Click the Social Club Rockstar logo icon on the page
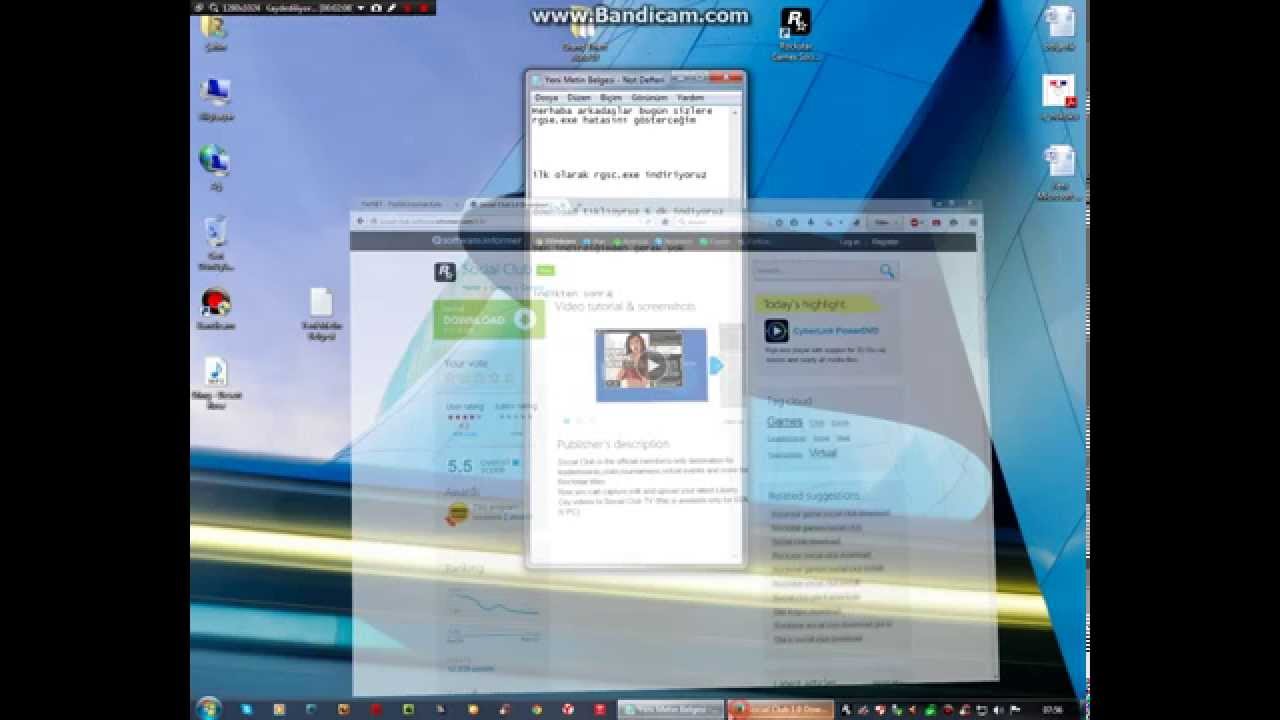The image size is (1280, 720). (445, 272)
